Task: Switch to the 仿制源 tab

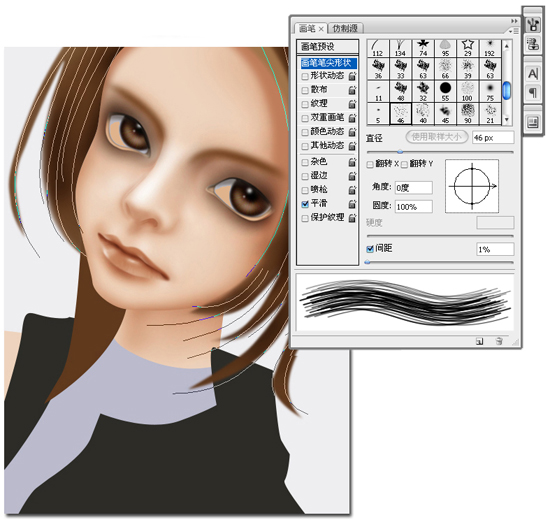Action: (345, 28)
